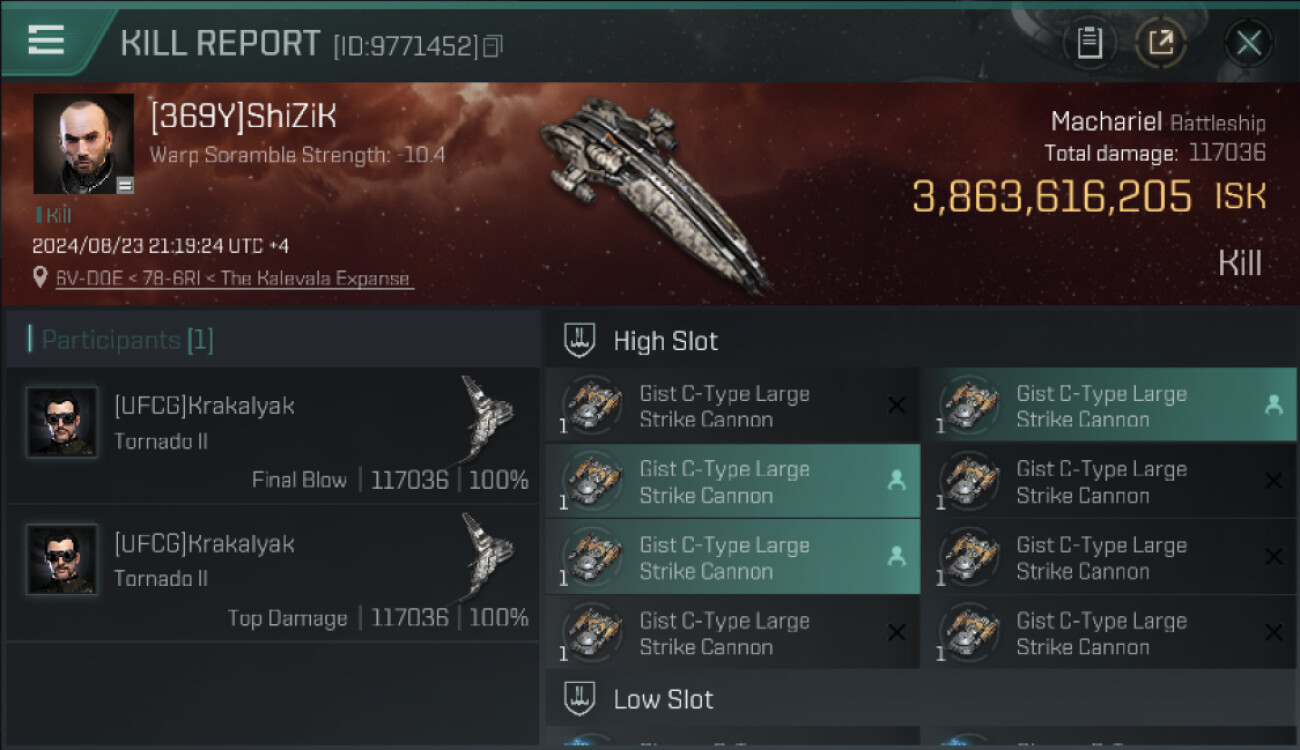Open the hamburger menu
Image resolution: width=1300 pixels, height=750 pixels.
[x=46, y=40]
